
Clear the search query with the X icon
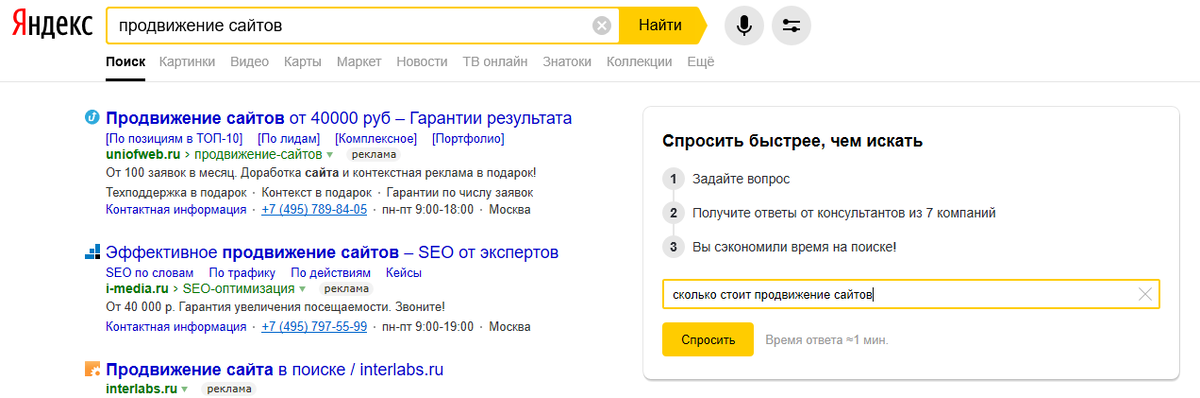(x=601, y=26)
